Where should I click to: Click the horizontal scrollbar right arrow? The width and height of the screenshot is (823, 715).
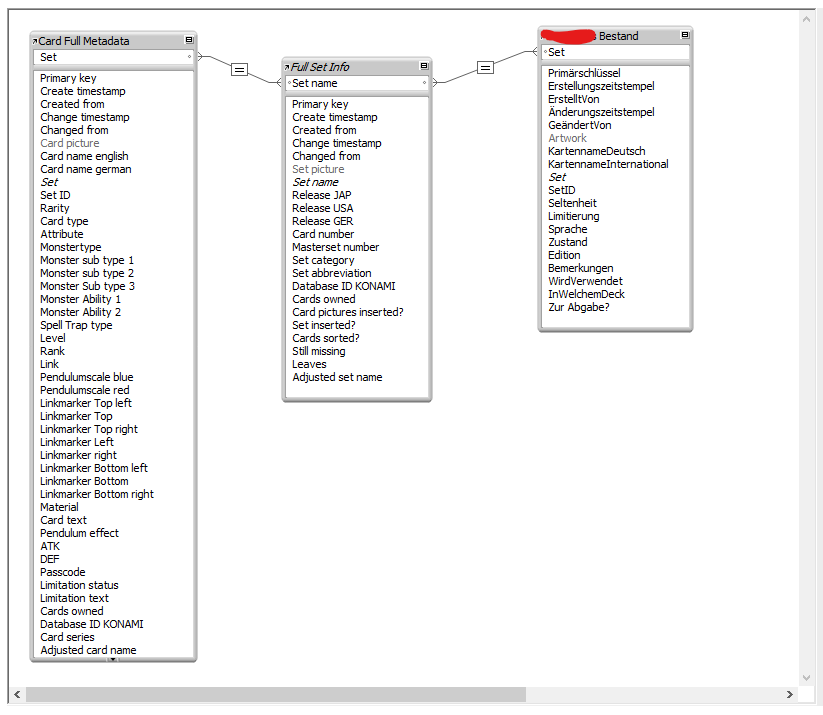coord(789,695)
